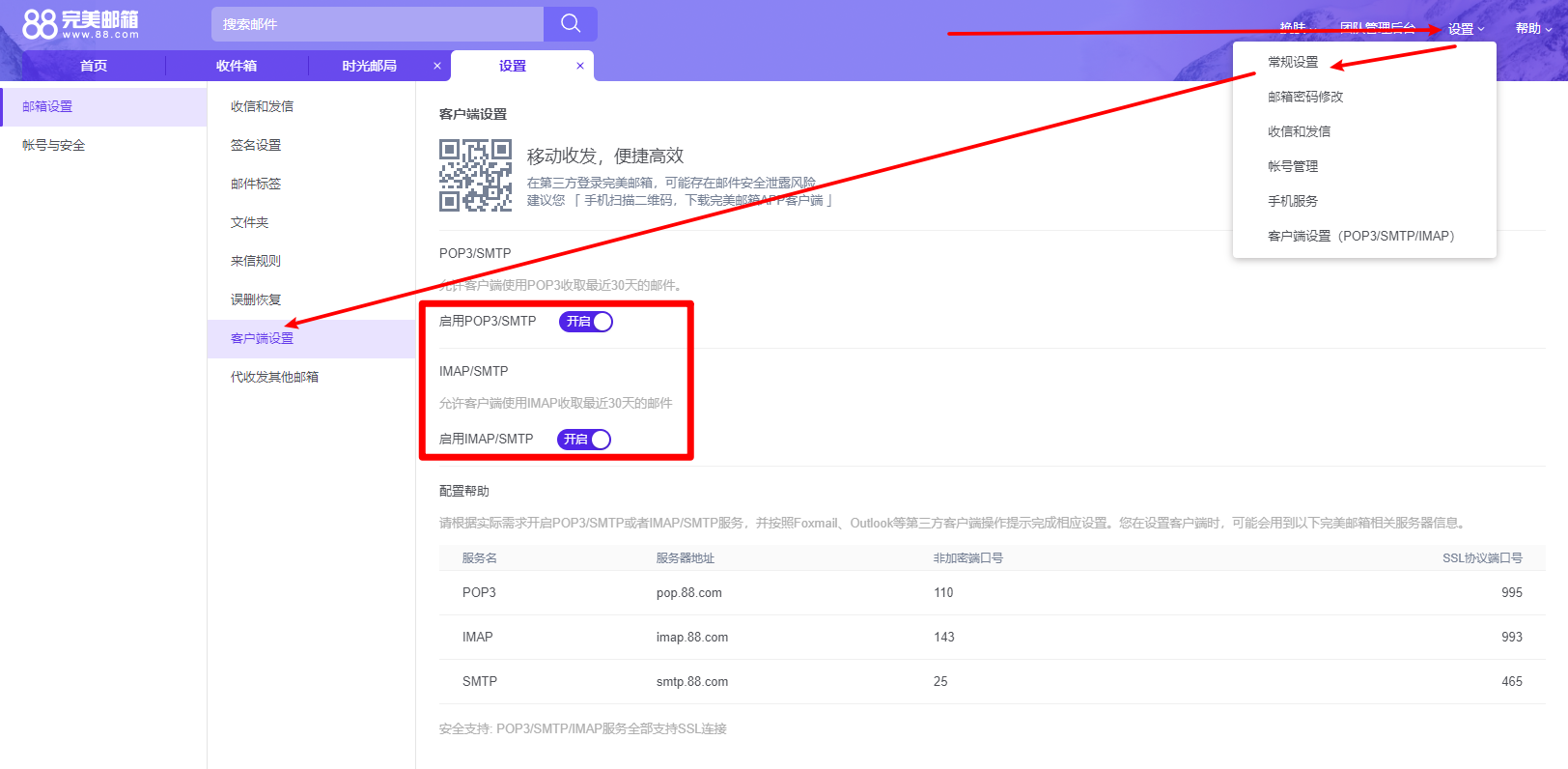Select 客户端设置（POP3/SMTP/IMAP） menu entry

(x=1361, y=236)
